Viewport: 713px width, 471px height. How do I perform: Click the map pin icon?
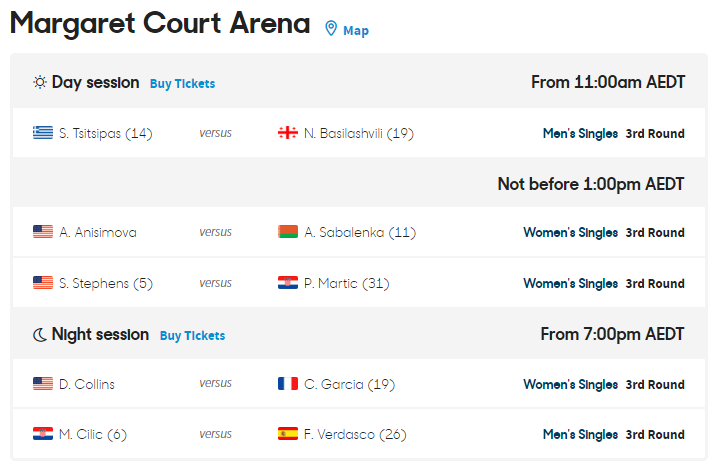pyautogui.click(x=331, y=29)
